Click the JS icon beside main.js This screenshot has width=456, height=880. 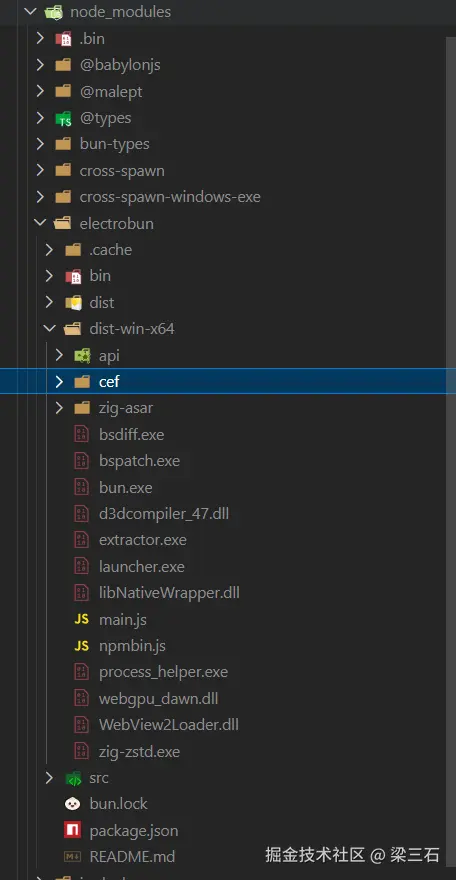pos(81,620)
